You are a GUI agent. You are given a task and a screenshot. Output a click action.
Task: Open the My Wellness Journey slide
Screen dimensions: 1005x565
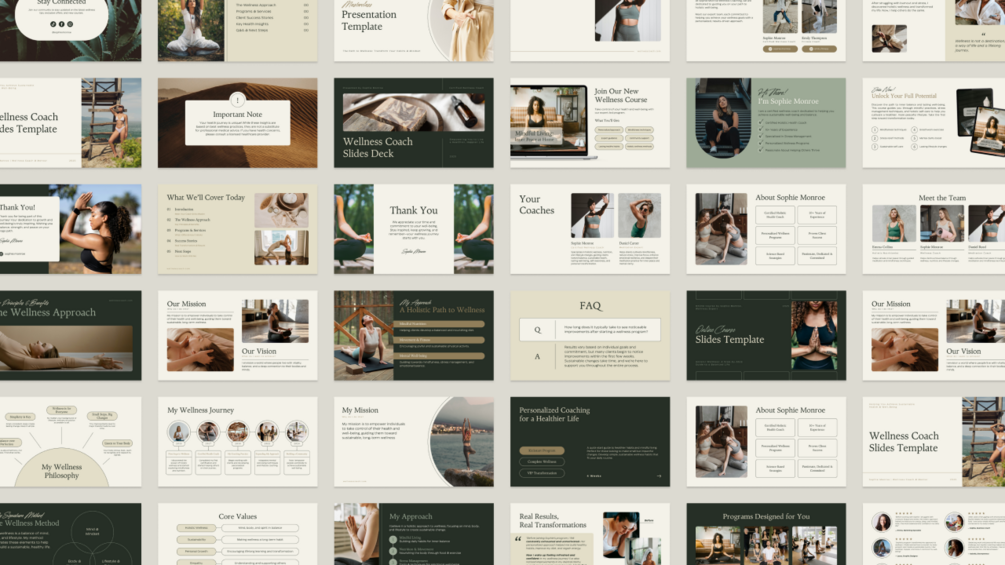237,442
